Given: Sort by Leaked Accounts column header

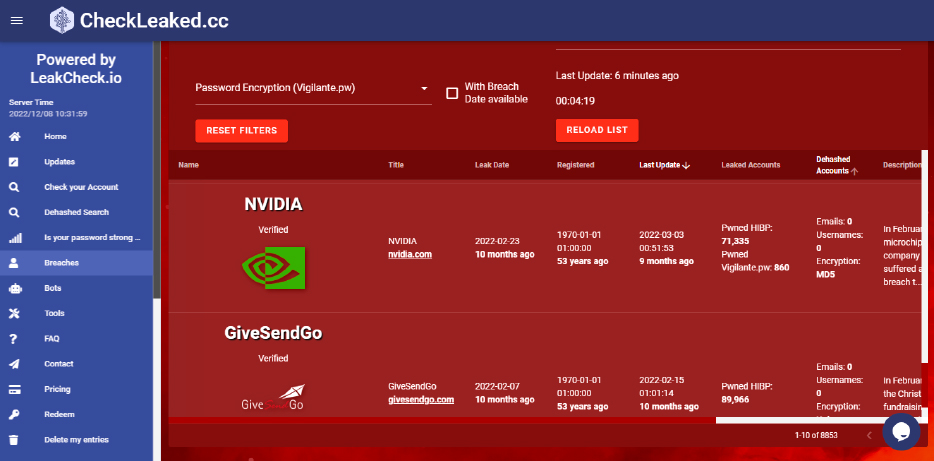Looking at the screenshot, I should pyautogui.click(x=751, y=165).
